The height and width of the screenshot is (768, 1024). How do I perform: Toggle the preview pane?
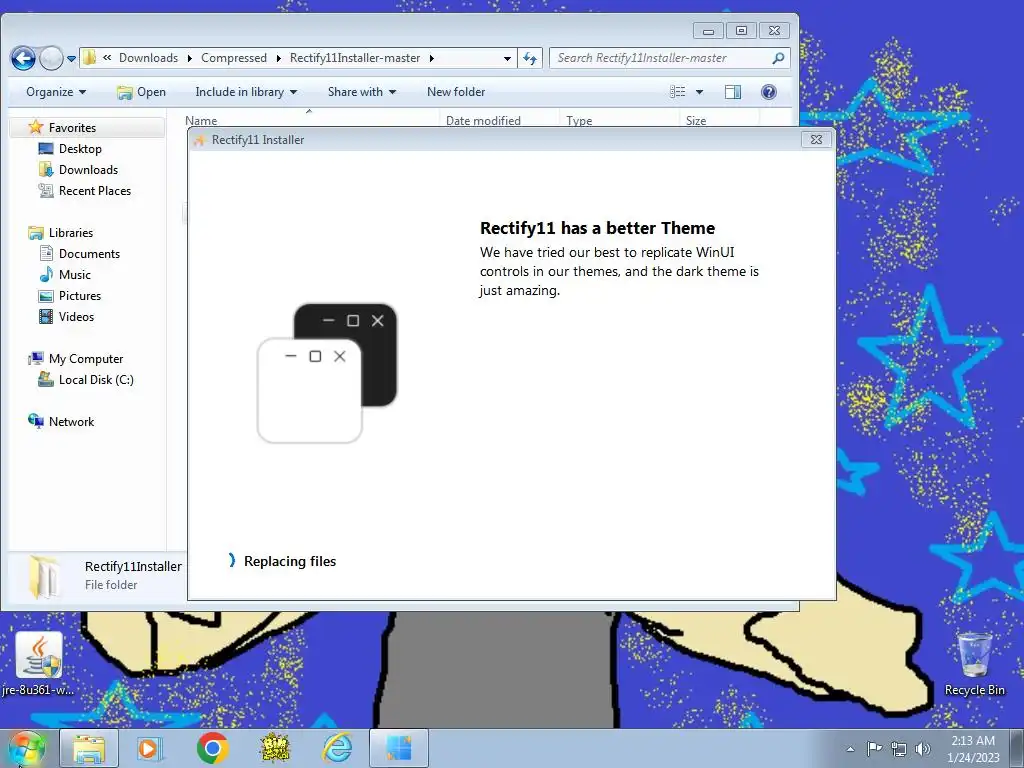pos(733,92)
